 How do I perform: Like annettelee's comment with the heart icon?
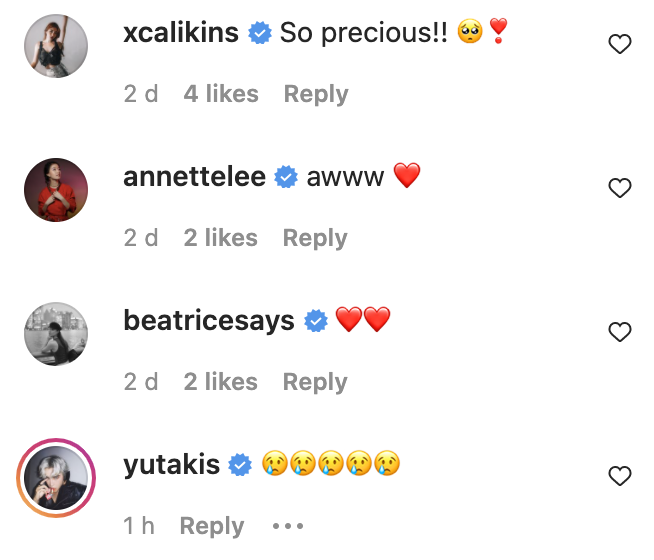pyautogui.click(x=620, y=188)
